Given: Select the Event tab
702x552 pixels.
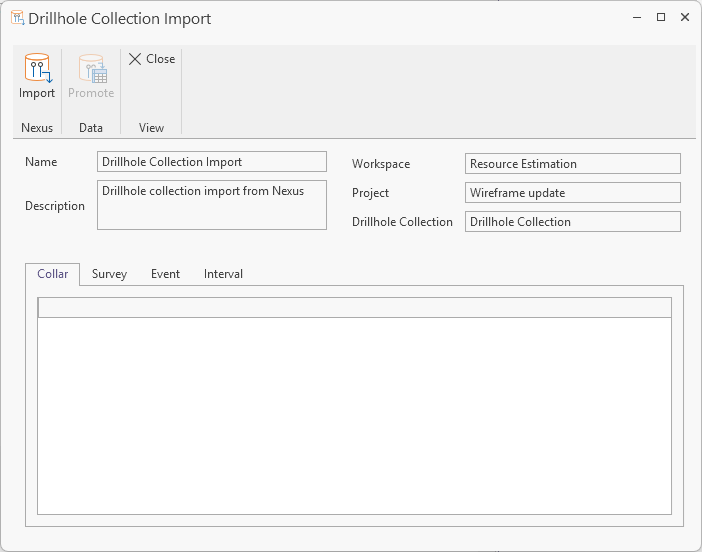Looking at the screenshot, I should 165,274.
